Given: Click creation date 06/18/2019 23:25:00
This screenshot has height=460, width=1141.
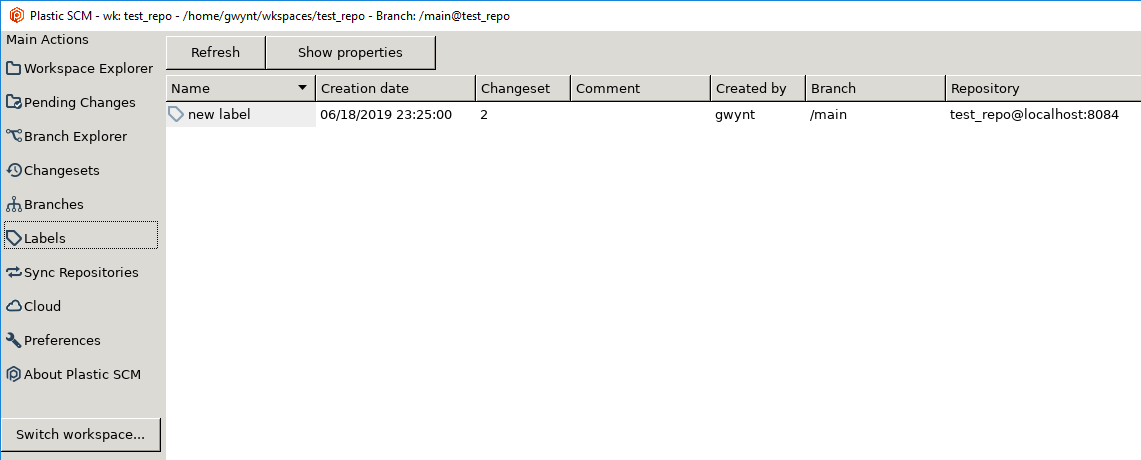Looking at the screenshot, I should click(386, 114).
